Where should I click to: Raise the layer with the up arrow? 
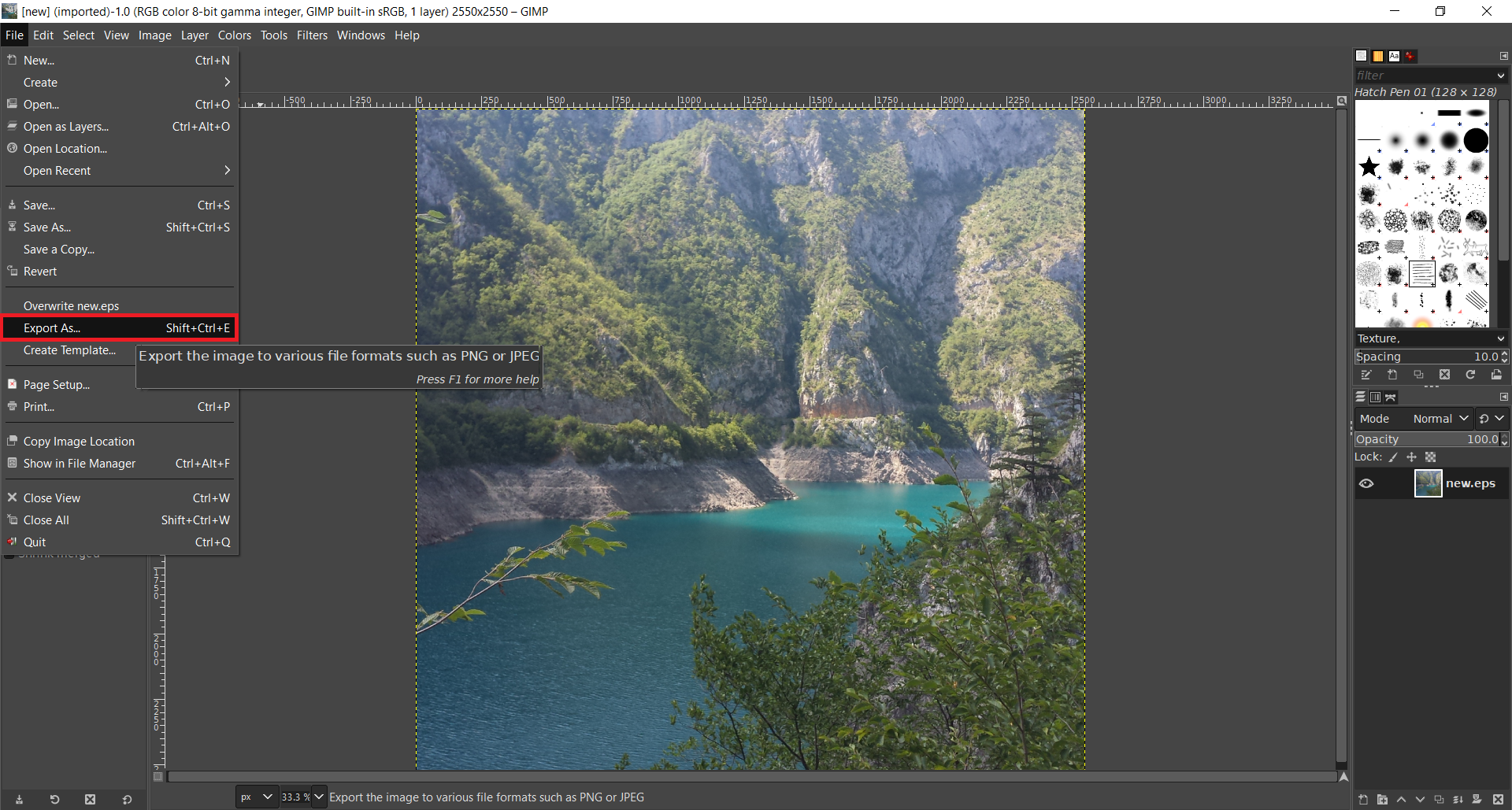tap(1401, 799)
